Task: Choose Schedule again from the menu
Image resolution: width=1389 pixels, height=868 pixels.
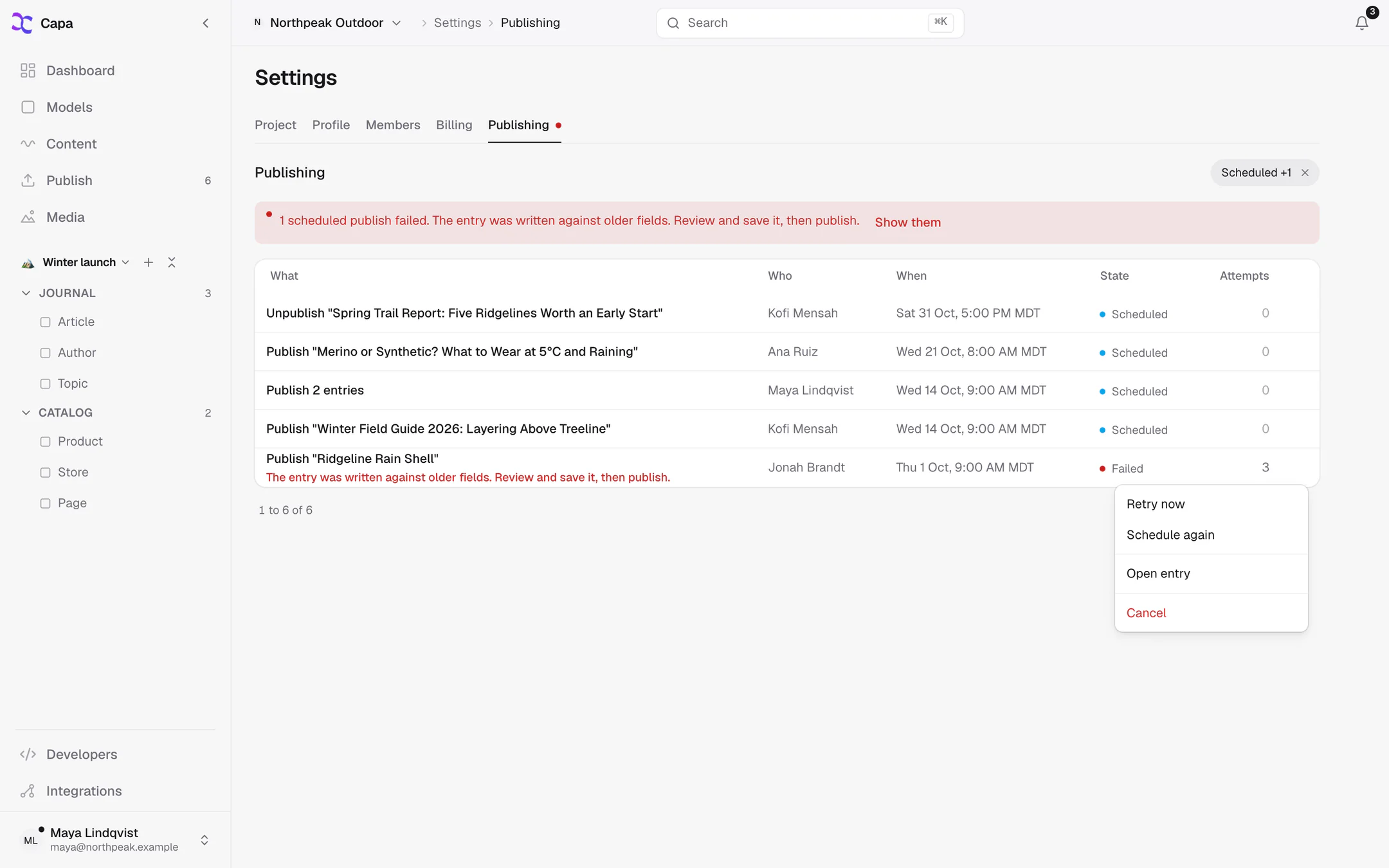Action: [x=1211, y=535]
